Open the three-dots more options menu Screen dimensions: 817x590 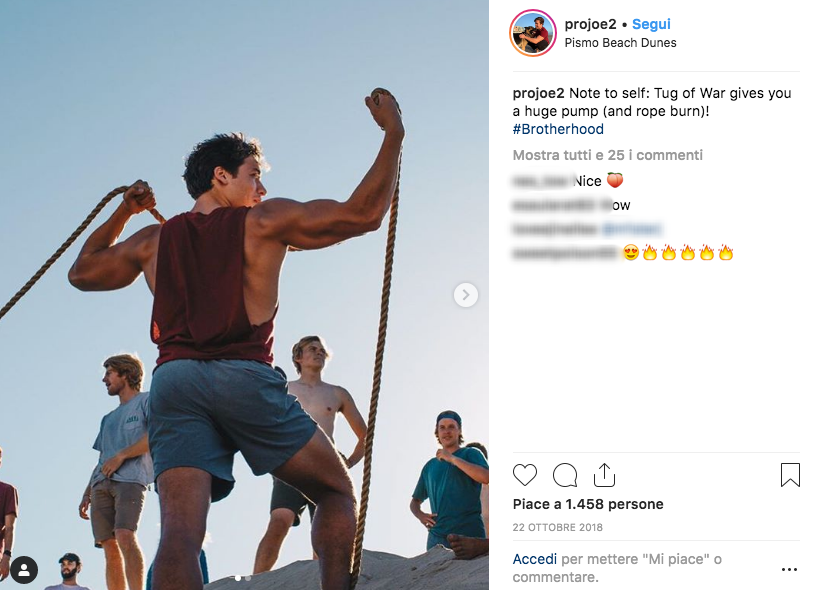point(789,569)
